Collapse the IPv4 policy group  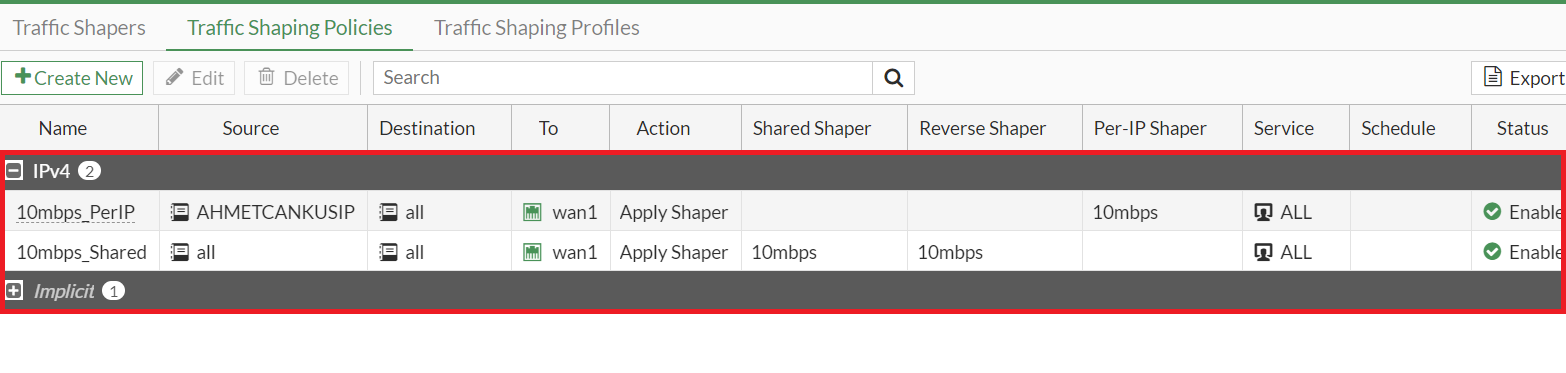click(x=14, y=171)
